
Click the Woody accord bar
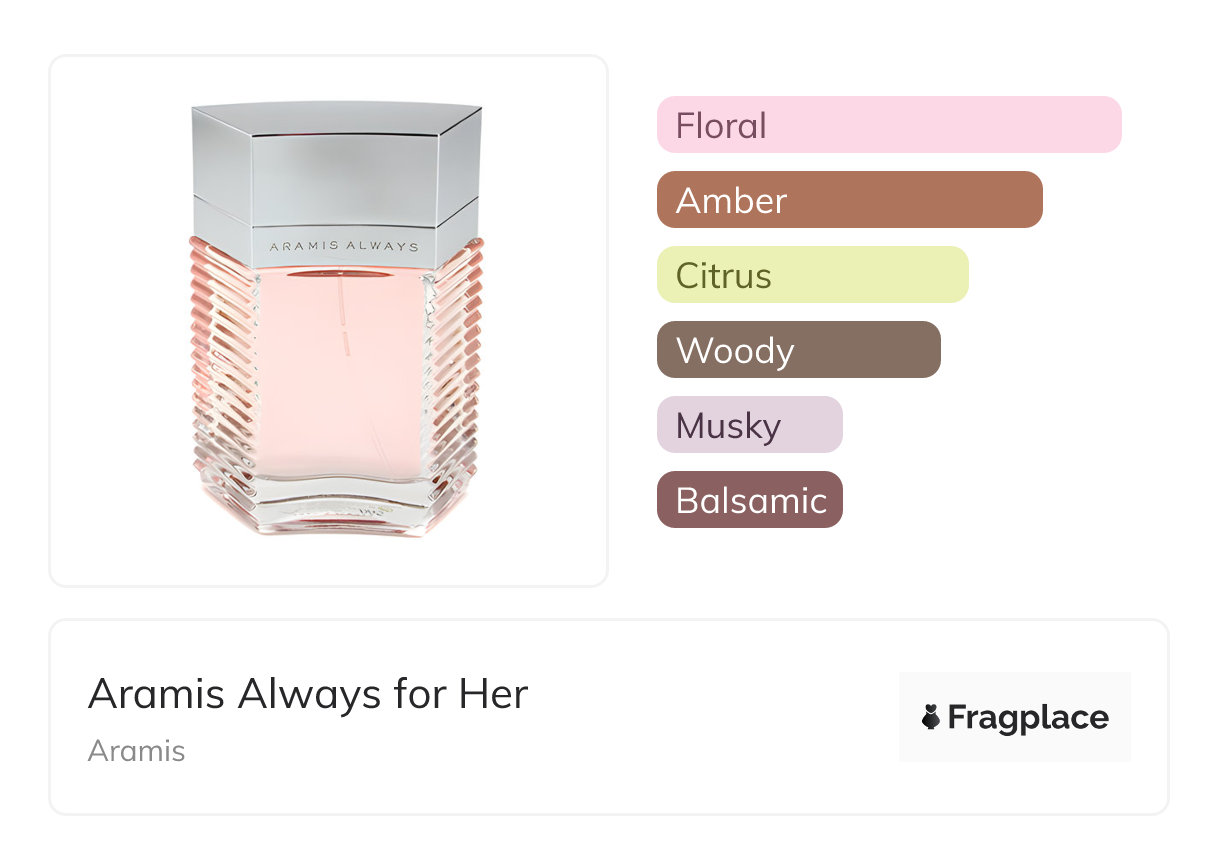point(798,350)
